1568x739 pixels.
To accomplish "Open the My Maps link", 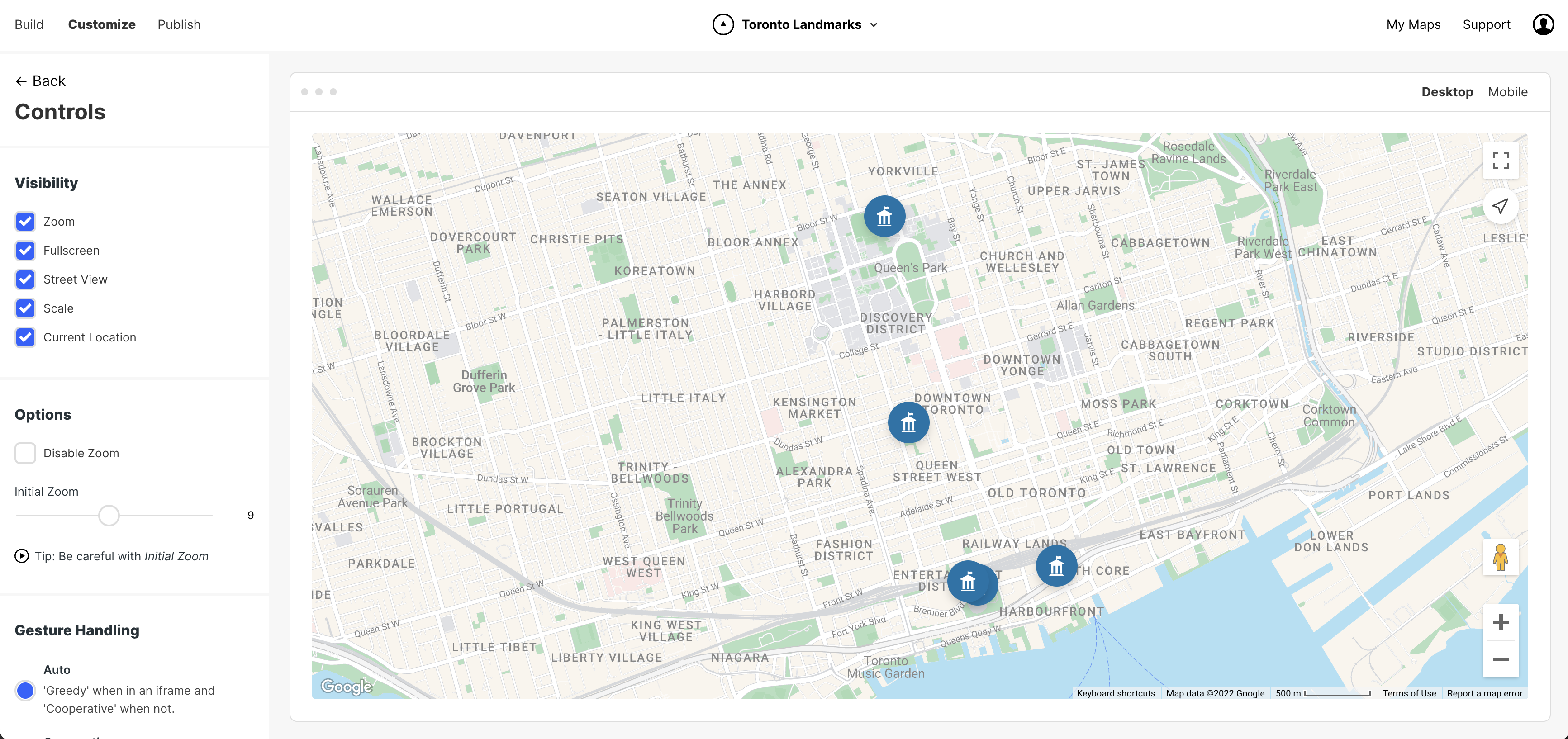I will click(1413, 25).
